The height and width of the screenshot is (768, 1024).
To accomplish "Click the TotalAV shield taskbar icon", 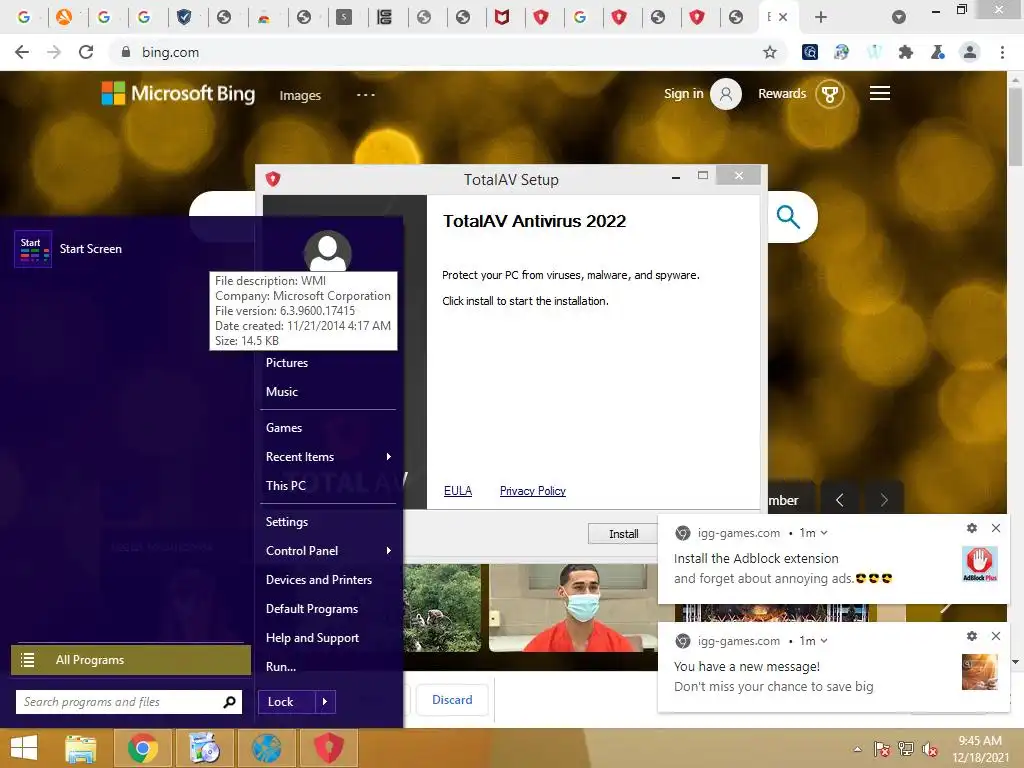I will point(329,748).
